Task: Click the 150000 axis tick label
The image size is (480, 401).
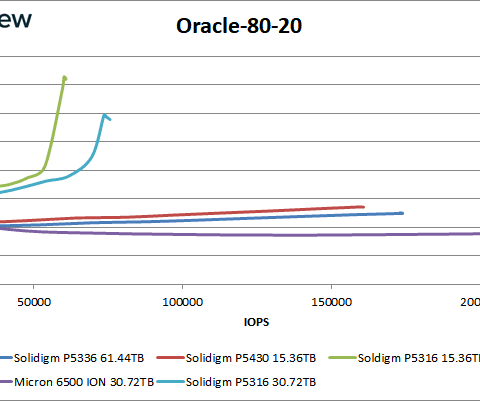Action: (x=331, y=302)
